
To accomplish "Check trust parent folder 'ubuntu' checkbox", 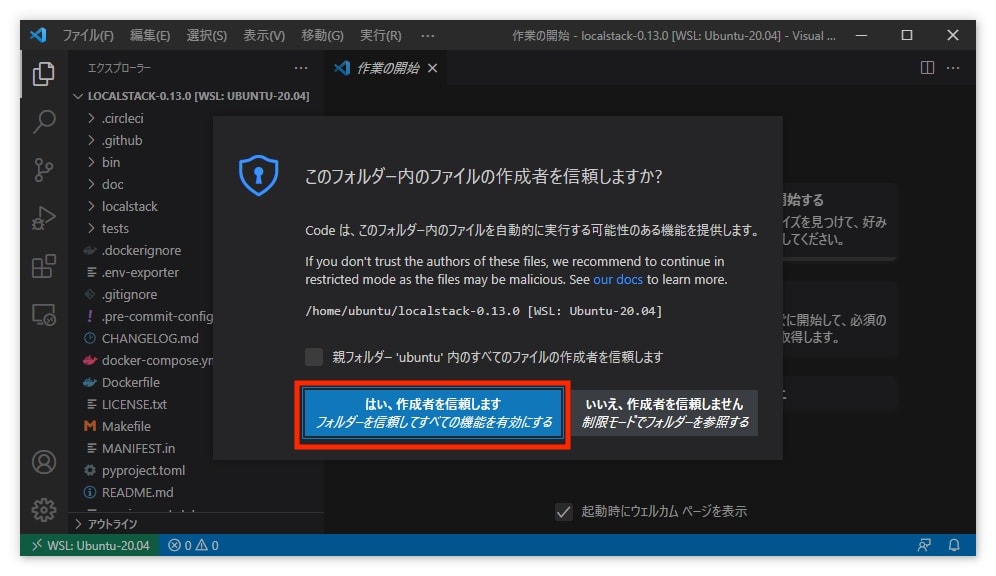I will (x=314, y=357).
